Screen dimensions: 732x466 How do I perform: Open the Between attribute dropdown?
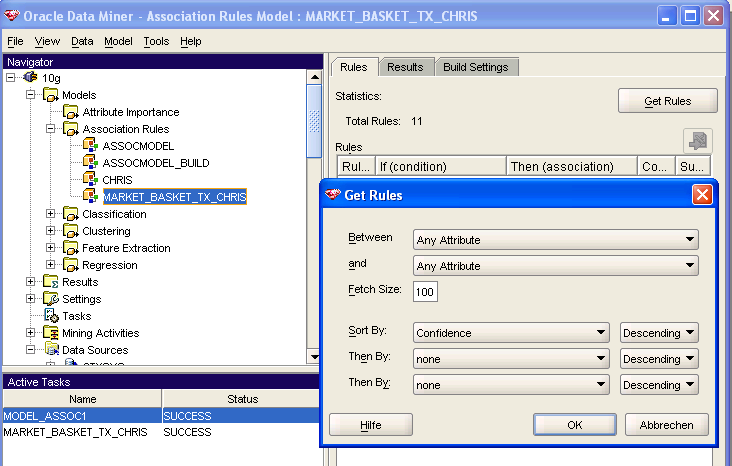556,240
